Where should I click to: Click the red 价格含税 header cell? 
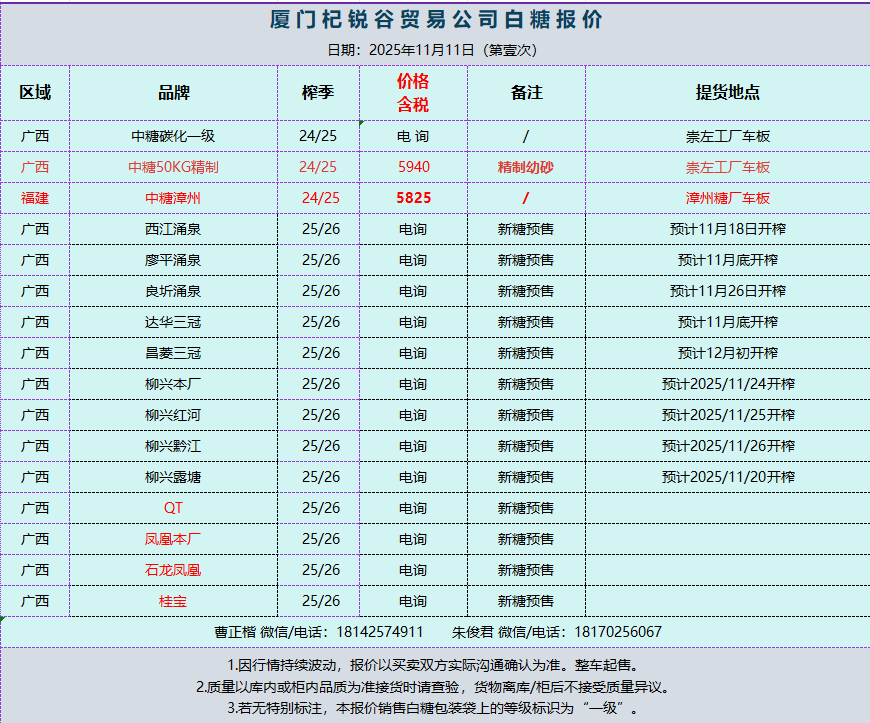413,93
